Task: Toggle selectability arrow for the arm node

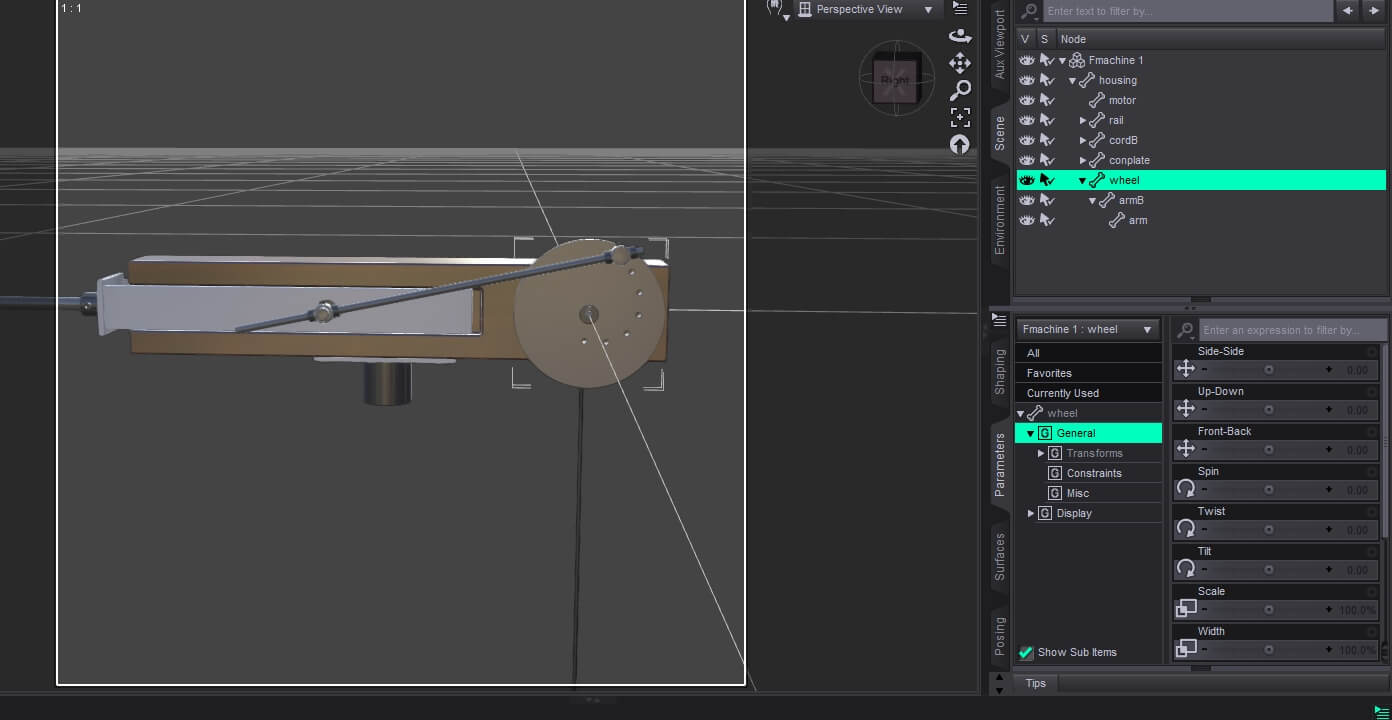Action: [1047, 220]
